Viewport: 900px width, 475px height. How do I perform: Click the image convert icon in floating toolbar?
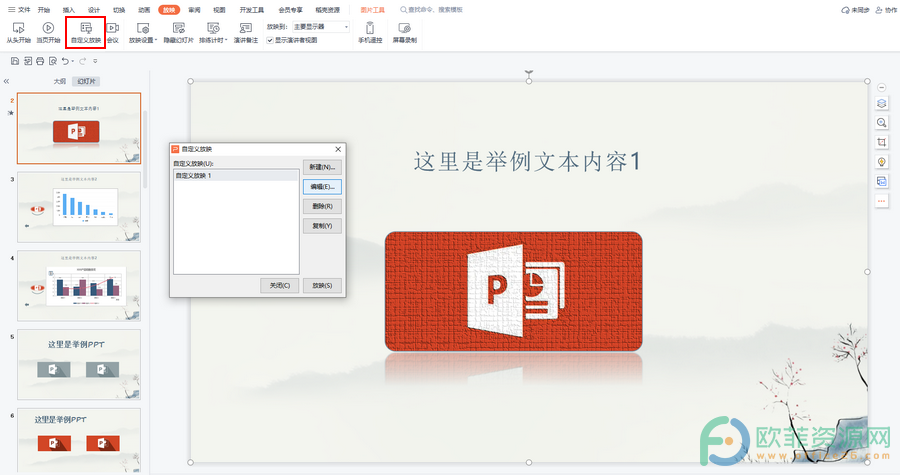click(x=882, y=181)
